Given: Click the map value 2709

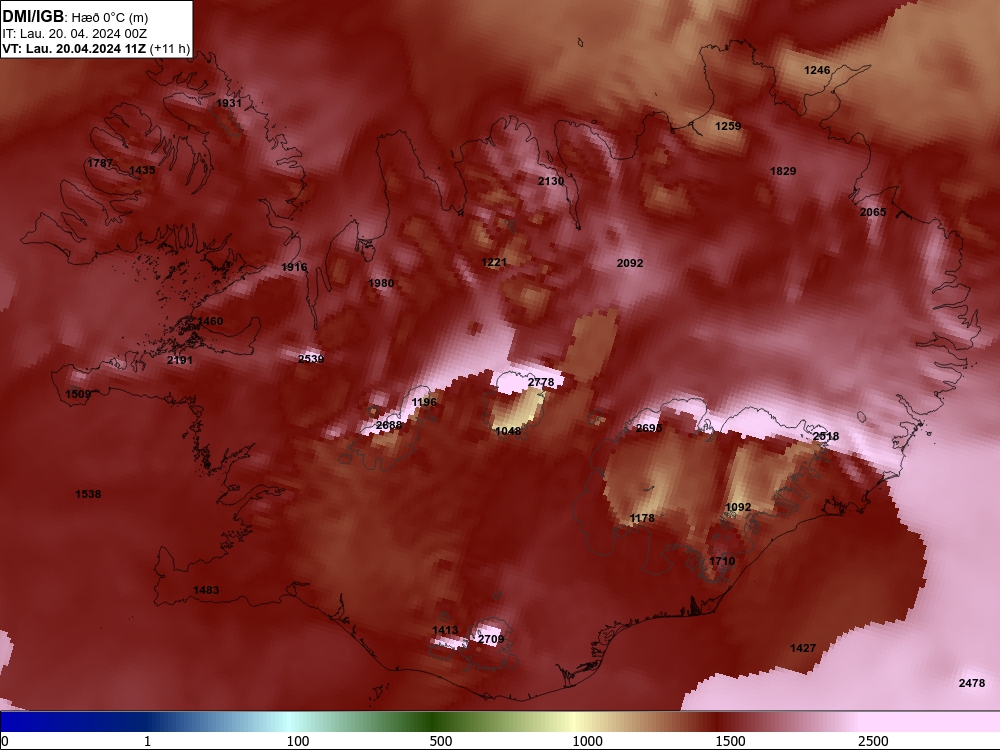Looking at the screenshot, I should pos(491,639).
